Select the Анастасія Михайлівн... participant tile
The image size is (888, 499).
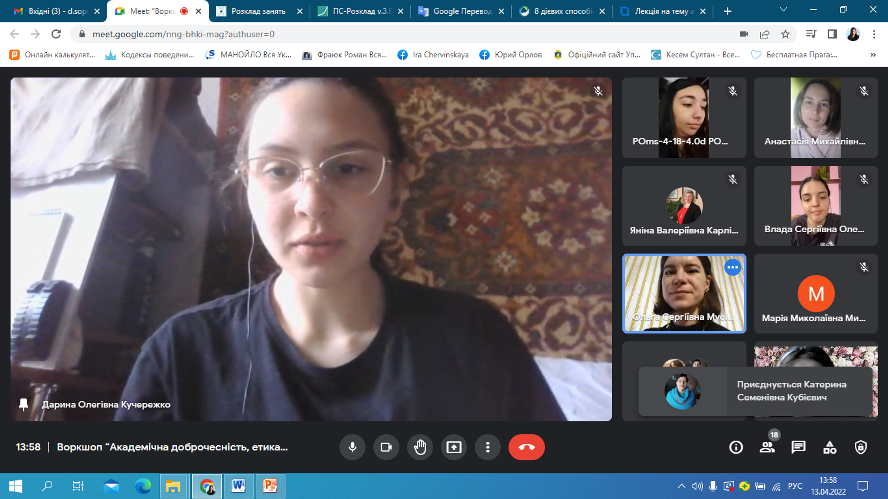coord(816,118)
